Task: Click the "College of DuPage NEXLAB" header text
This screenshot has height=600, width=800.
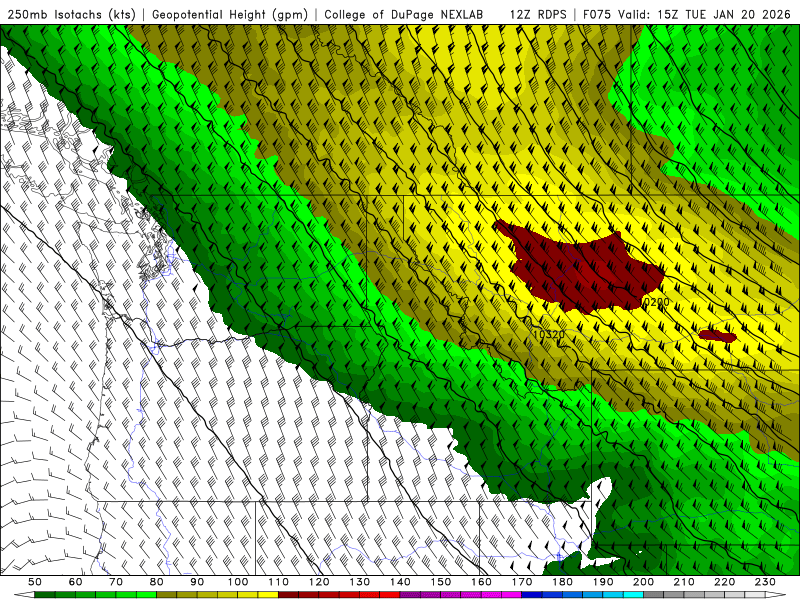Action: [404, 14]
